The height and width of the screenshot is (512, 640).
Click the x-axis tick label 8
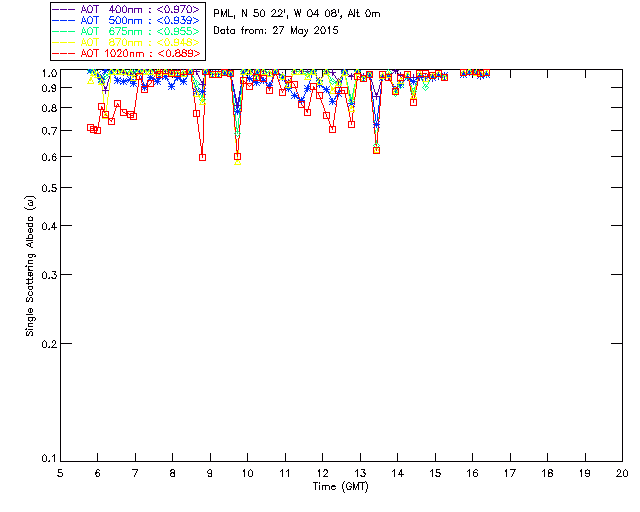(173, 473)
